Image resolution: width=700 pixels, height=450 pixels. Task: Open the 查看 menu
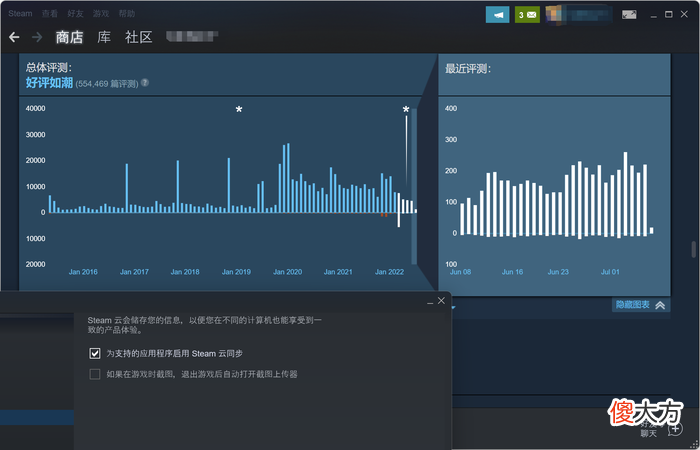tap(50, 14)
